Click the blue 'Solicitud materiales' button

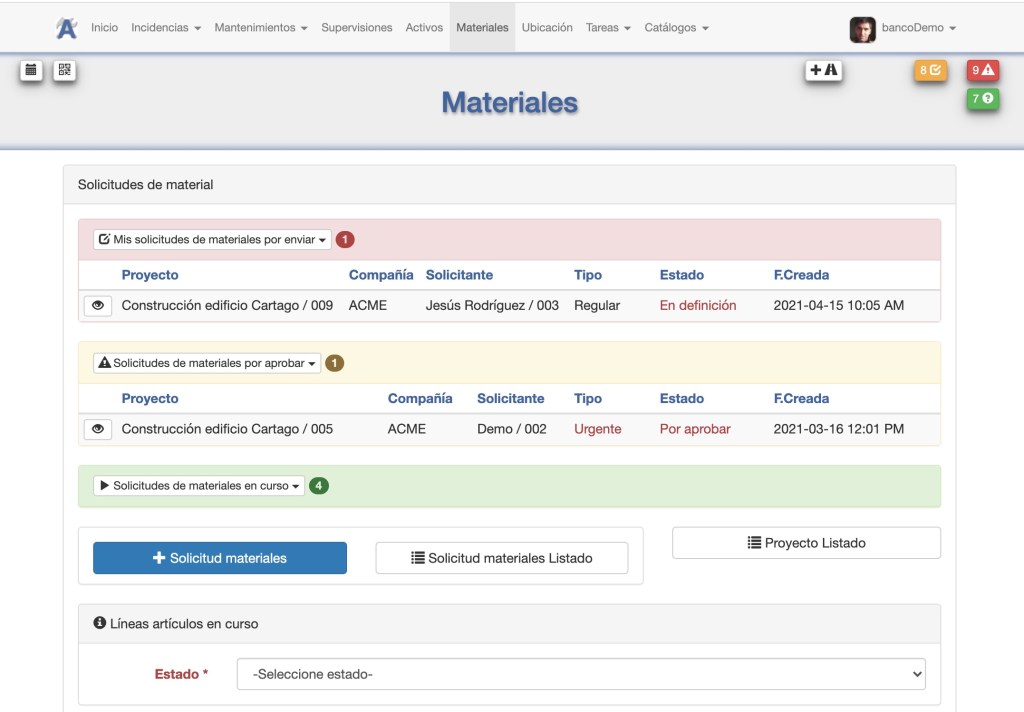coord(220,558)
